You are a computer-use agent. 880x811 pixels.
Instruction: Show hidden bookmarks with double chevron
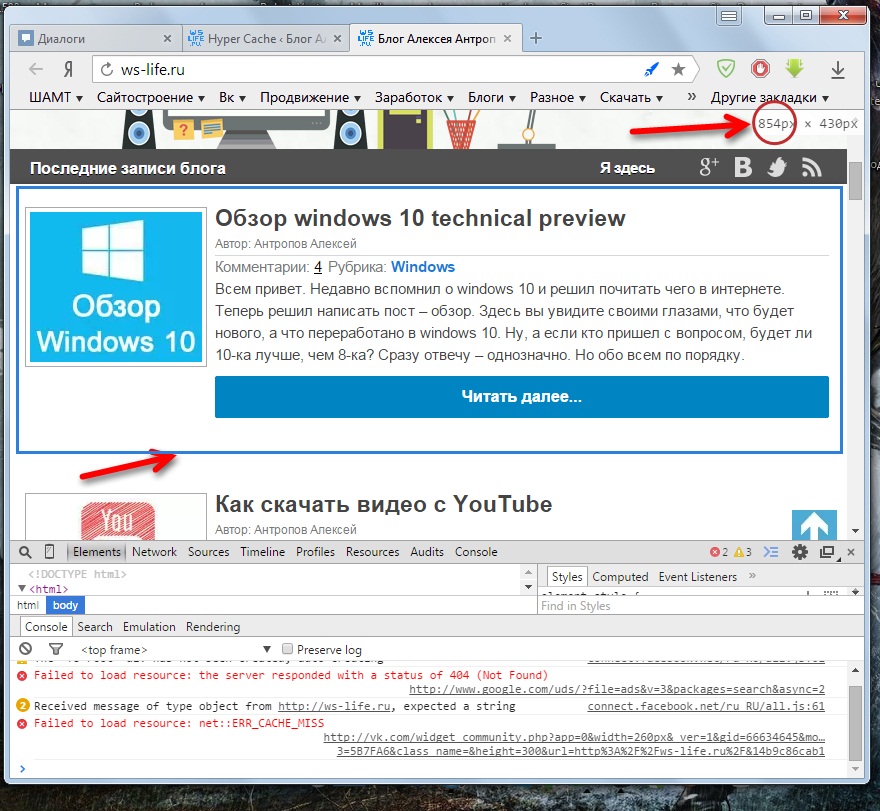[692, 97]
